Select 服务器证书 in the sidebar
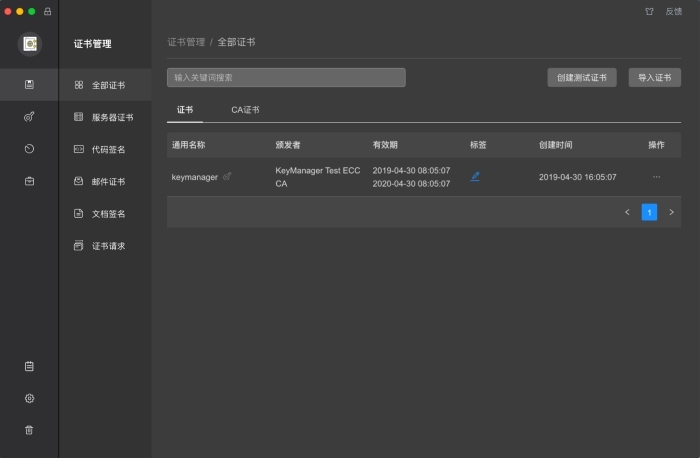This screenshot has width=700, height=458. click(111, 117)
